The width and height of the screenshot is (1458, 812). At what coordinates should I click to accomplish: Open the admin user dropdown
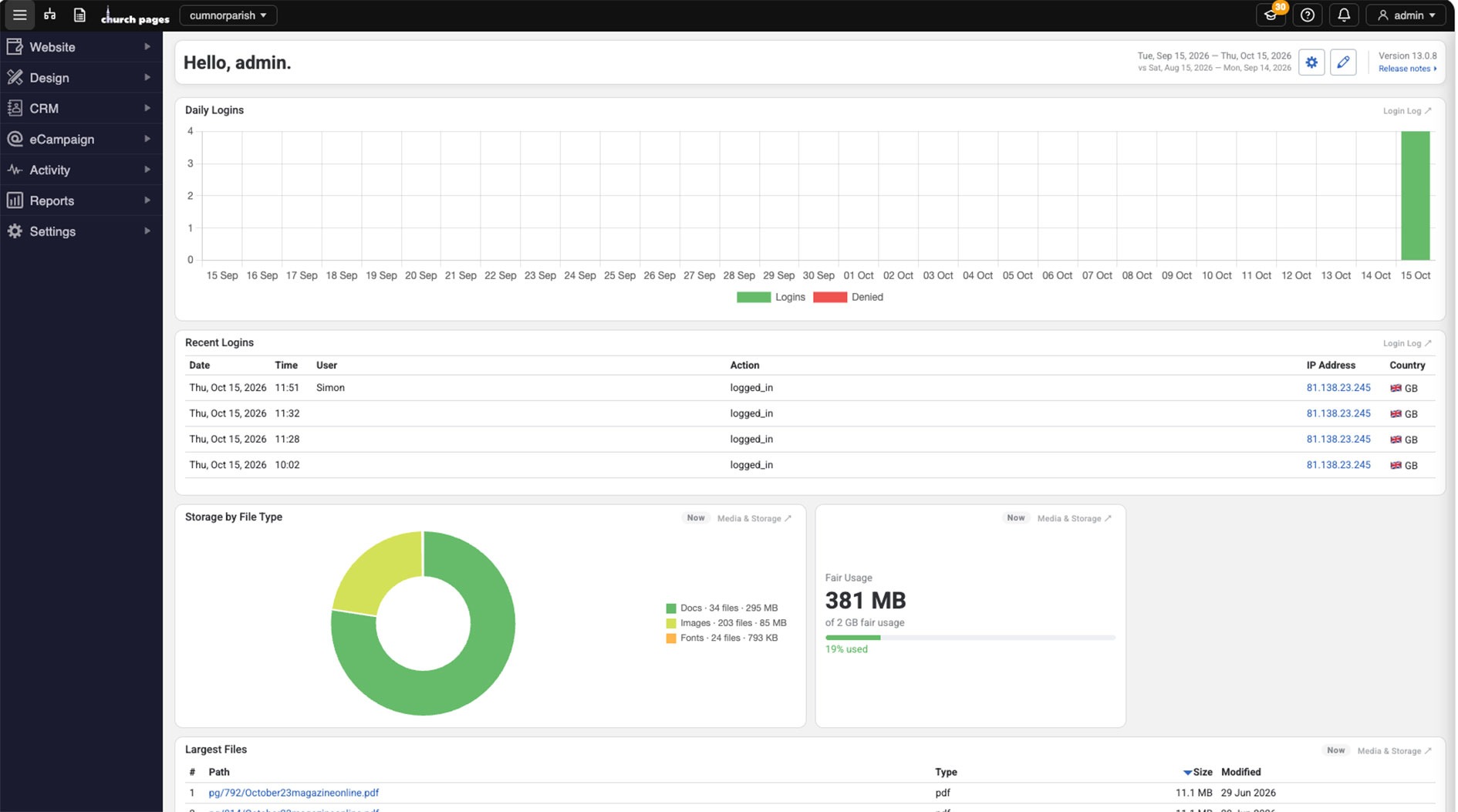coord(1406,15)
